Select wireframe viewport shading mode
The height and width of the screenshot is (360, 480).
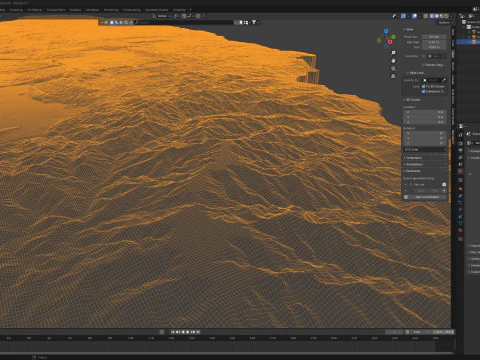(x=432, y=16)
